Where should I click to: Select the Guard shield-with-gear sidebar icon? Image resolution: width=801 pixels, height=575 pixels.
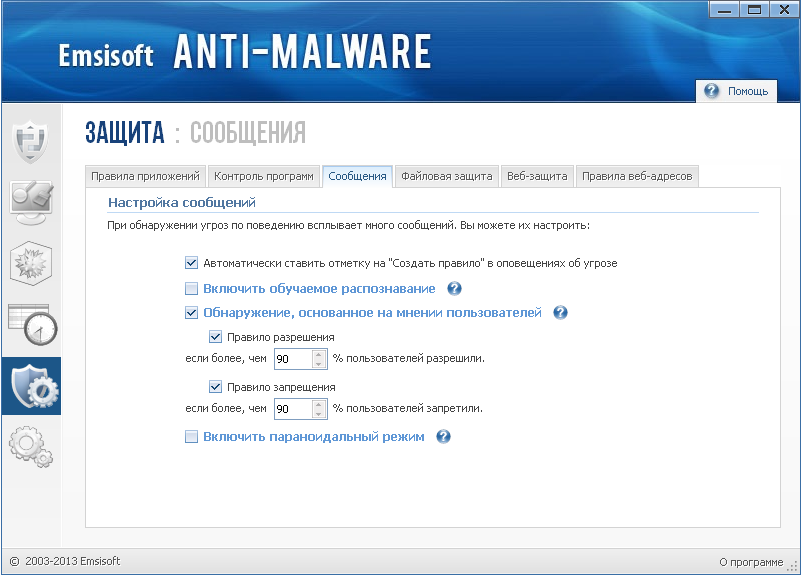point(32,386)
